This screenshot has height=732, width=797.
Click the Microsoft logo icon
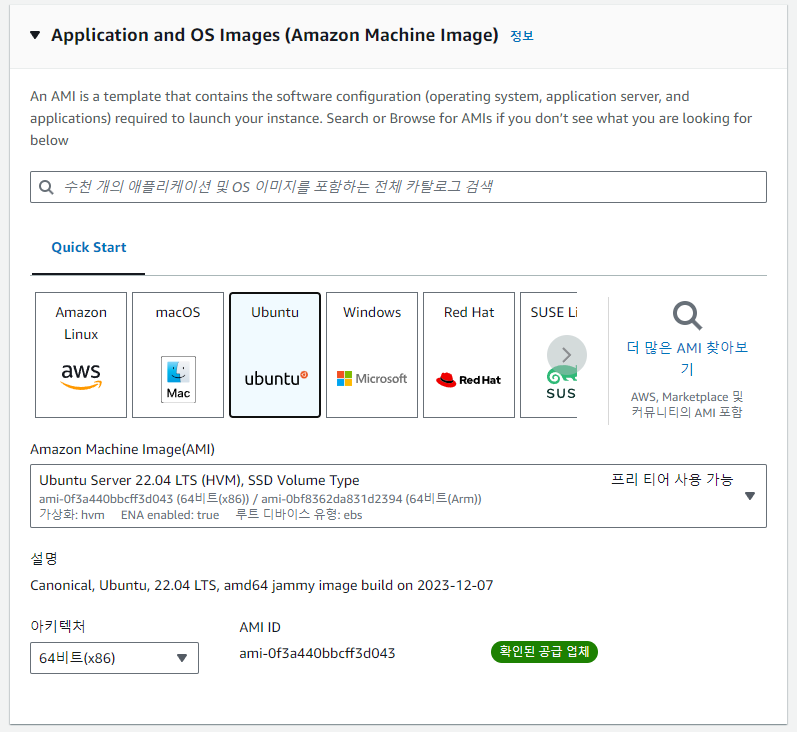(372, 379)
